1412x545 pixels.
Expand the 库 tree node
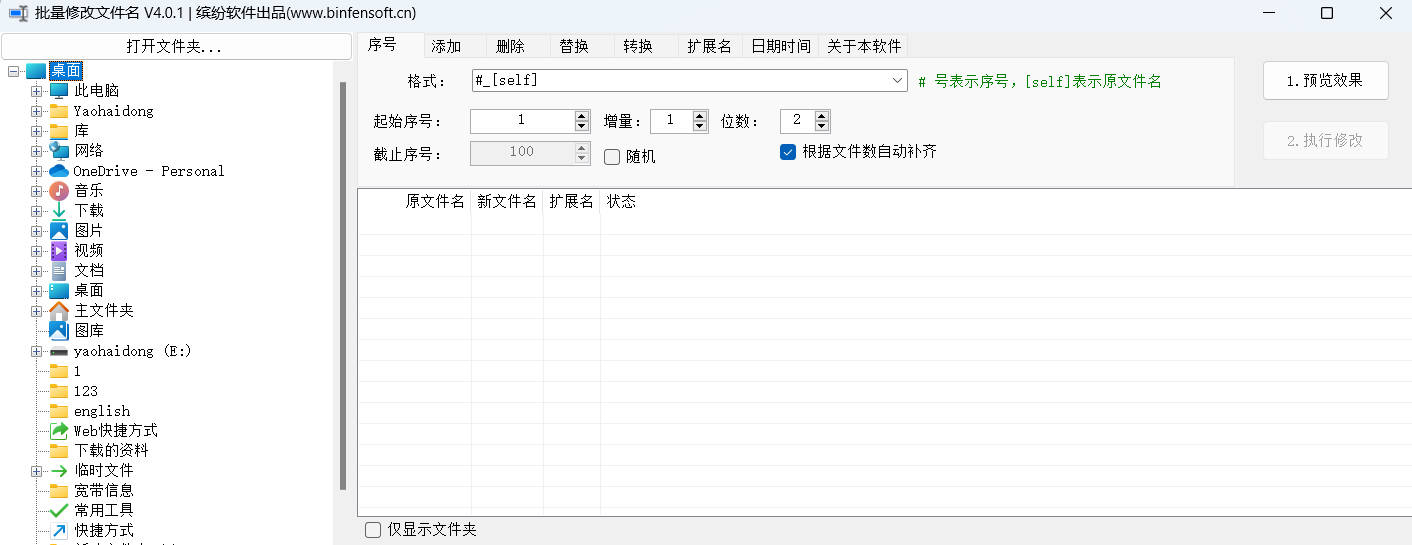tap(36, 131)
